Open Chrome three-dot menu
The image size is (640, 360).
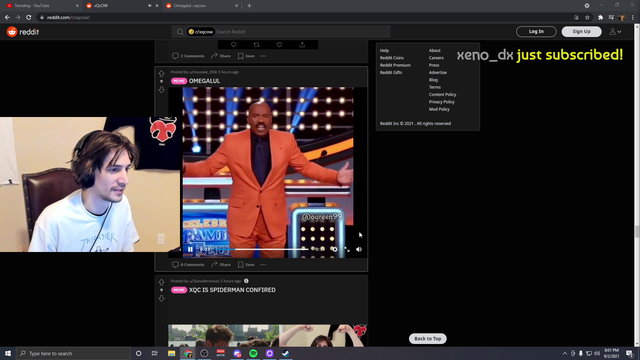(x=633, y=18)
